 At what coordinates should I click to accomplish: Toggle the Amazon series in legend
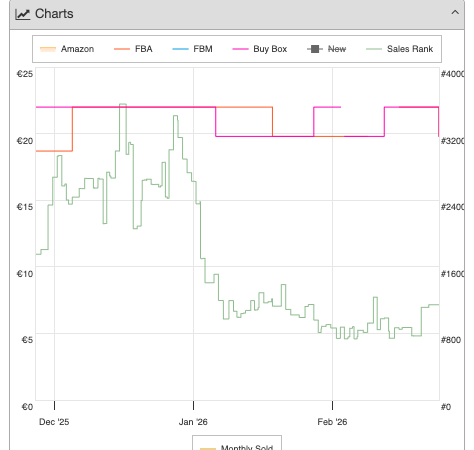(x=67, y=49)
